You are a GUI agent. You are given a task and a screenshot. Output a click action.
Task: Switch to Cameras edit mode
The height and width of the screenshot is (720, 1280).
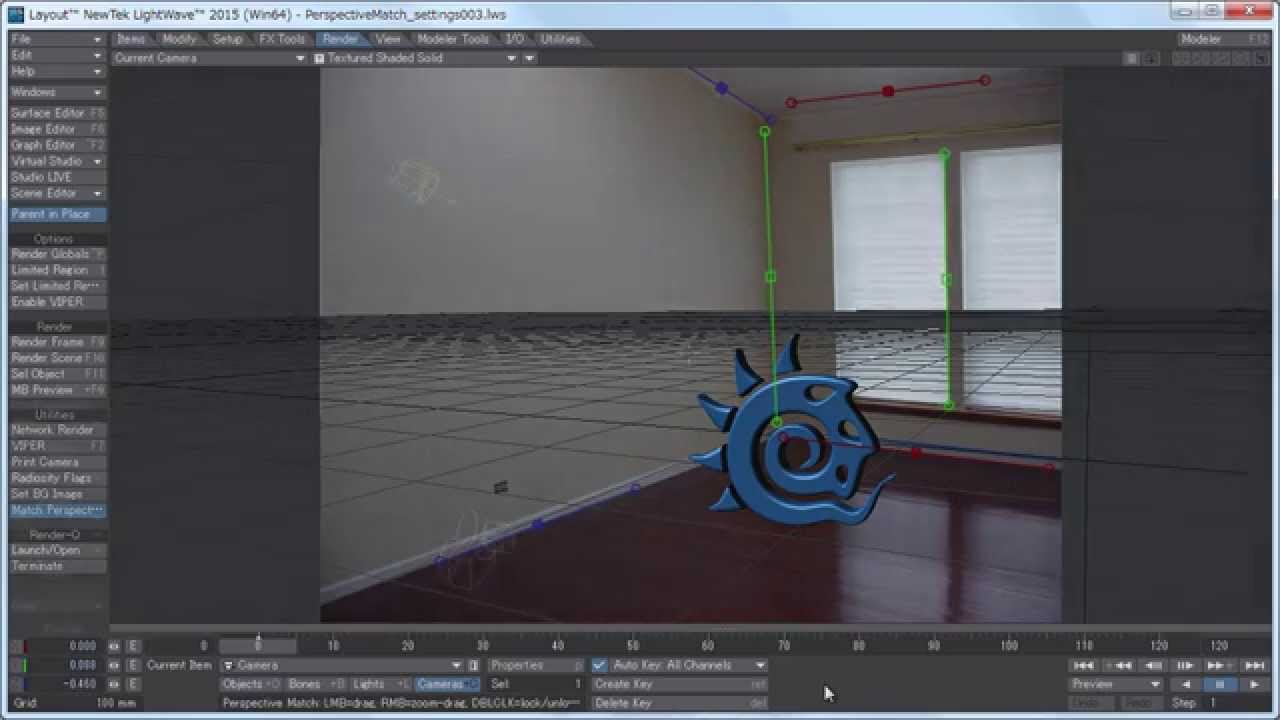coord(447,684)
